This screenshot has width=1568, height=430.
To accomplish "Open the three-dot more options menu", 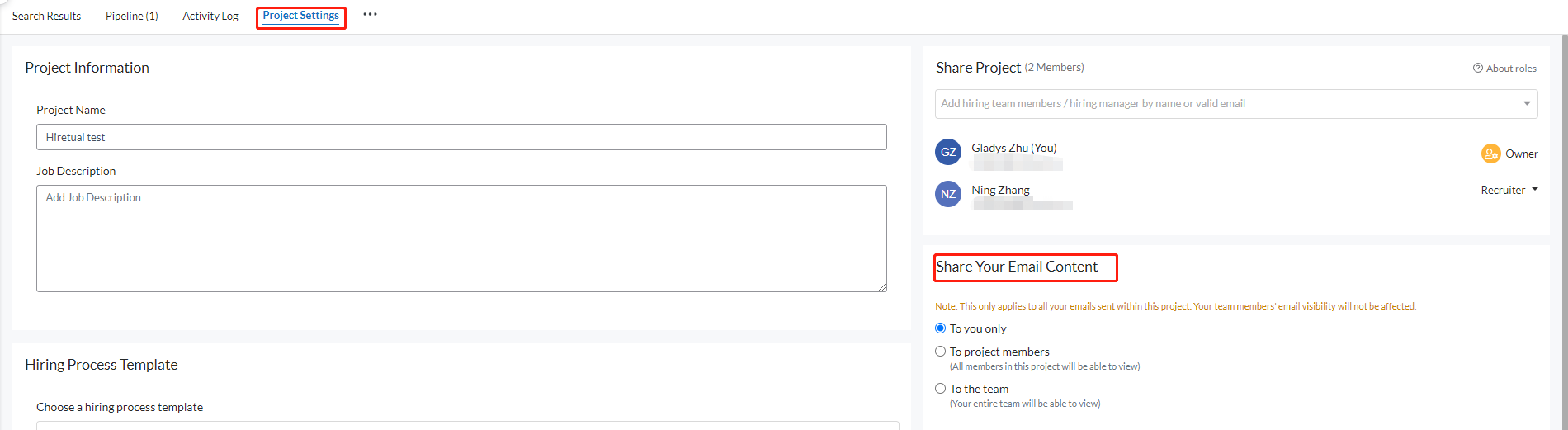I will tap(370, 15).
